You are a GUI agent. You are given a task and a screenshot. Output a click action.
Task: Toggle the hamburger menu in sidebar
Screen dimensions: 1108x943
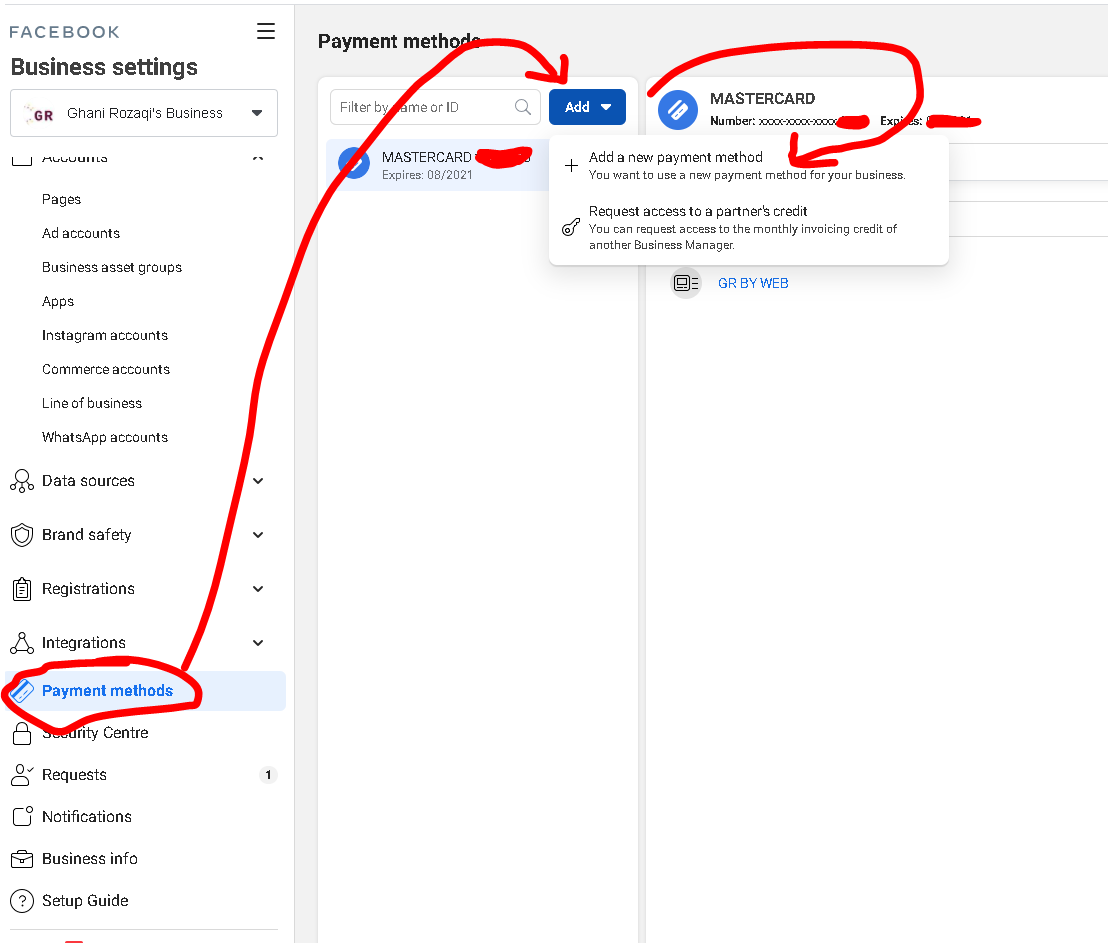pos(266,31)
